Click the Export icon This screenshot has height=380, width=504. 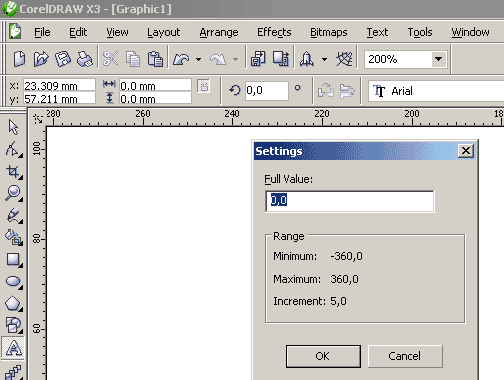pos(280,59)
